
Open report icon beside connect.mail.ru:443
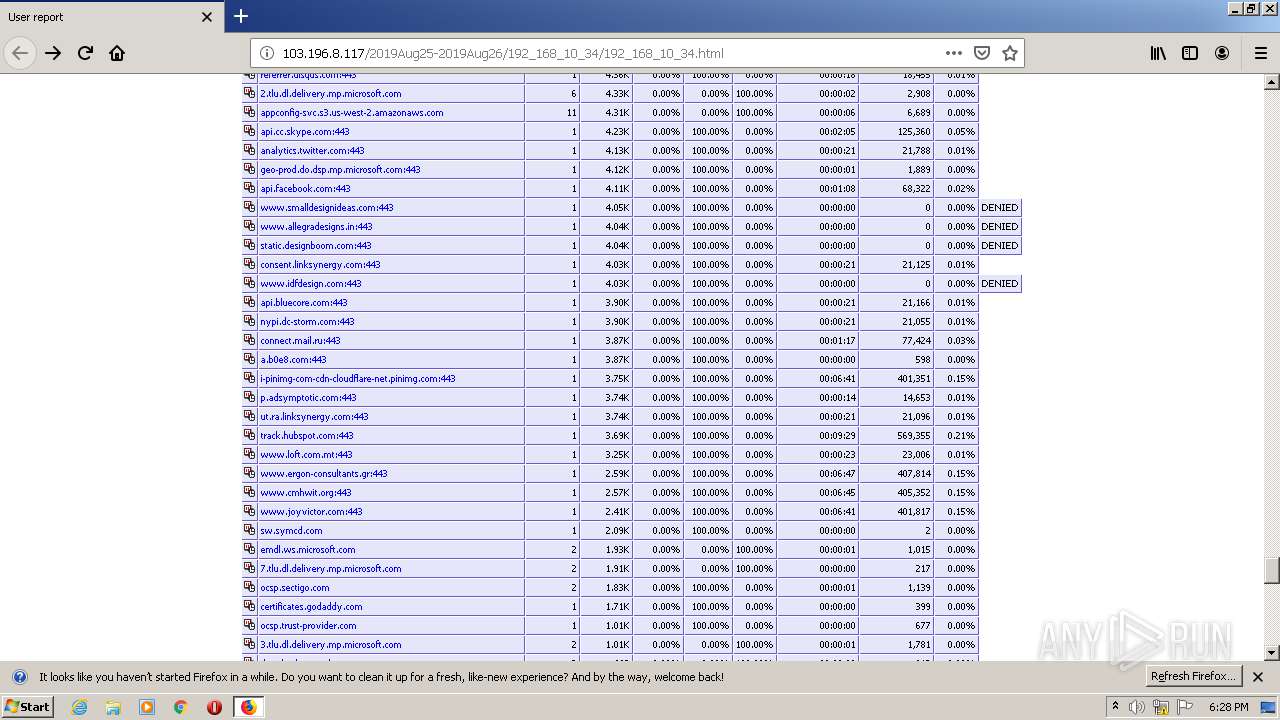pos(250,340)
